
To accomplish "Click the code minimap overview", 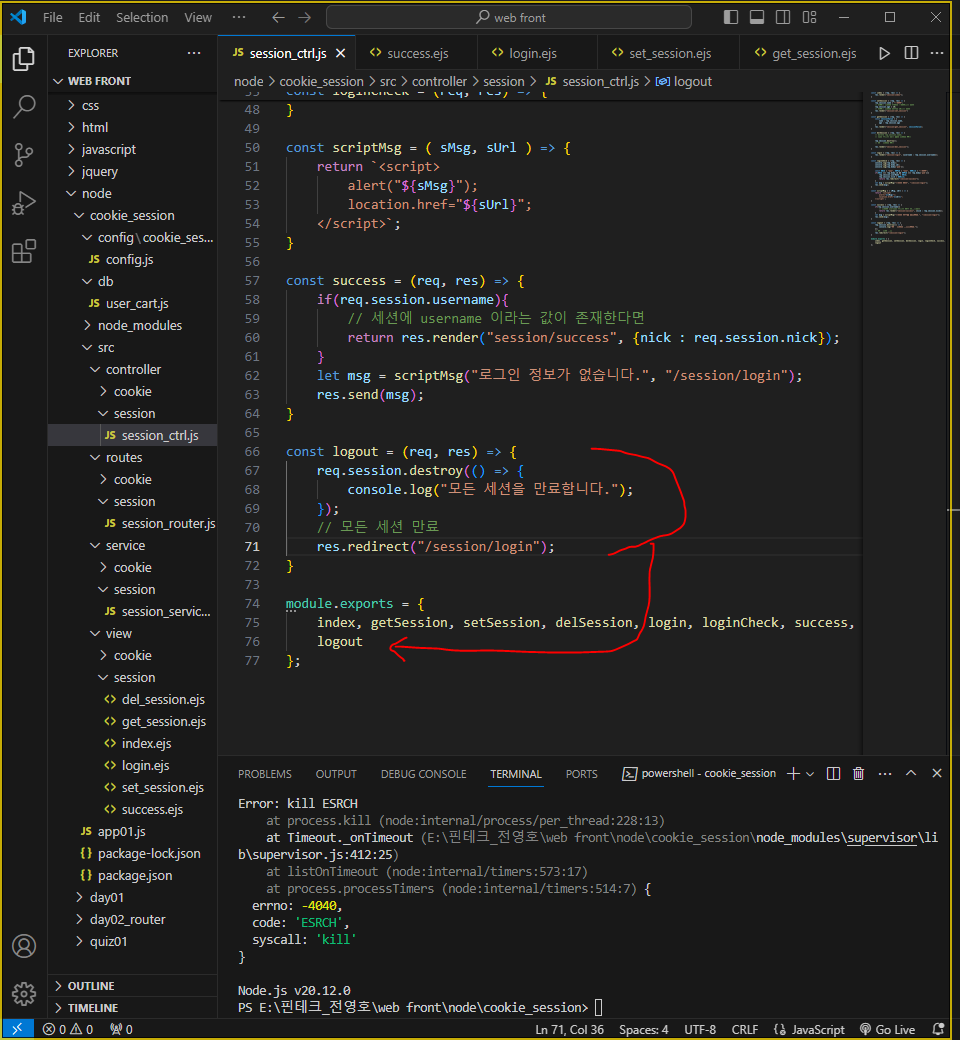I will (907, 169).
